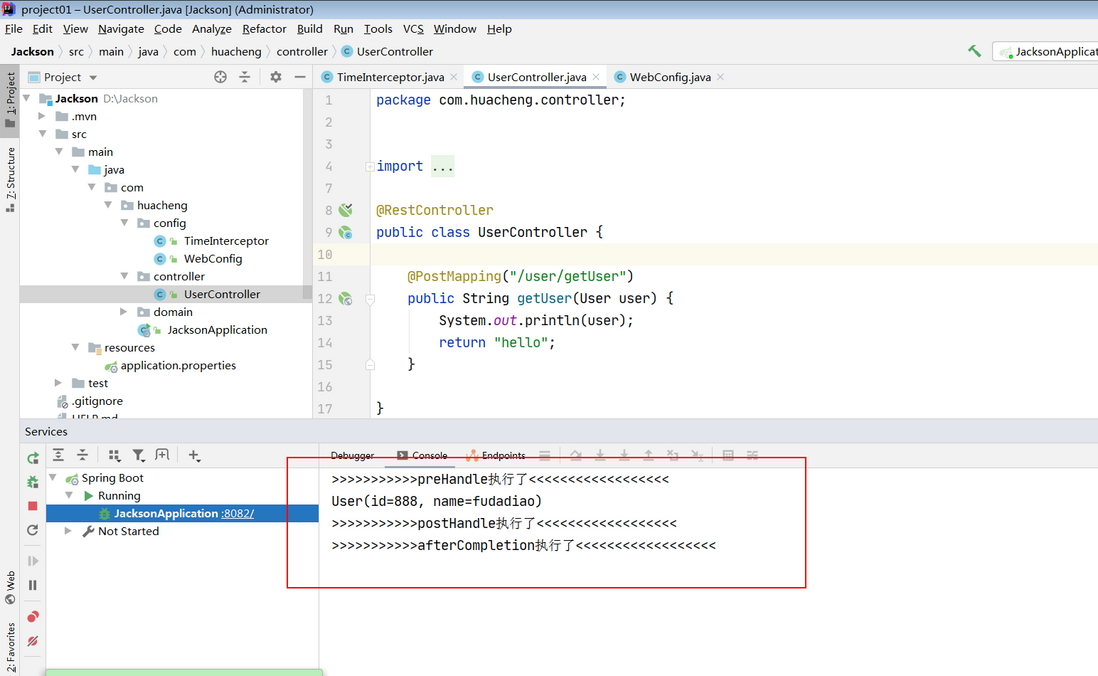Open the :8082/ link
1098x676 pixels.
pyautogui.click(x=237, y=513)
